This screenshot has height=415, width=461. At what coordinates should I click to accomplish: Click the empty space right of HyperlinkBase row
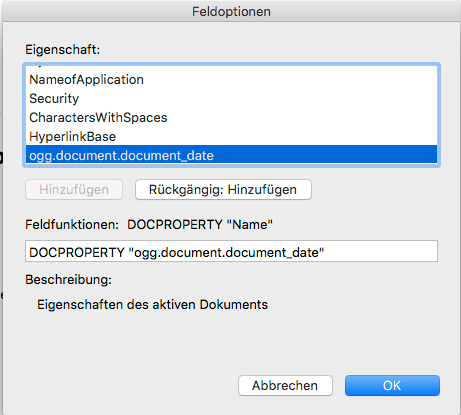277,137
